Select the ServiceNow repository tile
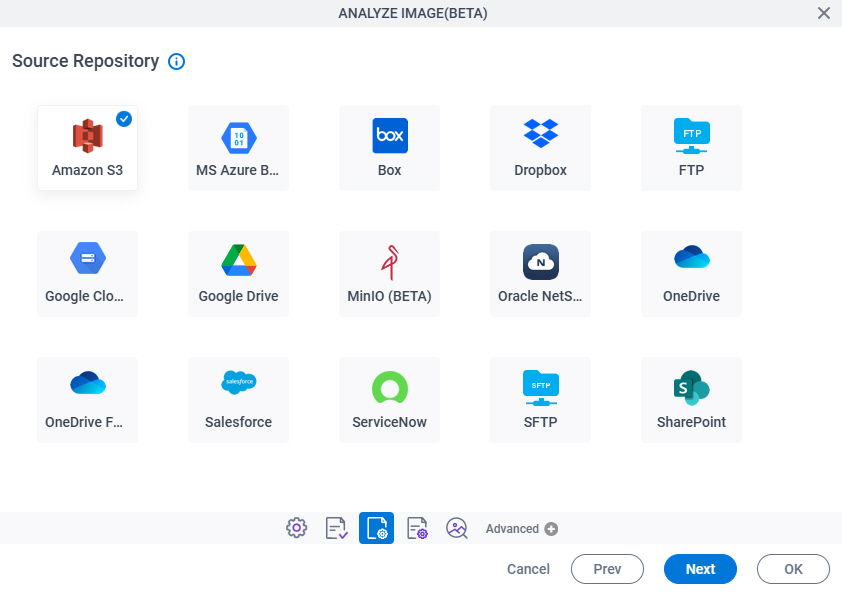Image resolution: width=842 pixels, height=592 pixels. [x=389, y=400]
